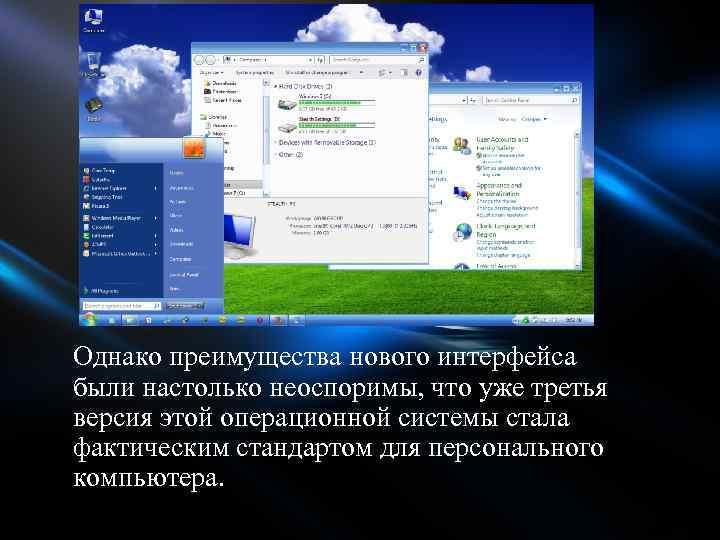Select the second hard drive icon
Viewport: 720px width, 540px height.
click(287, 126)
